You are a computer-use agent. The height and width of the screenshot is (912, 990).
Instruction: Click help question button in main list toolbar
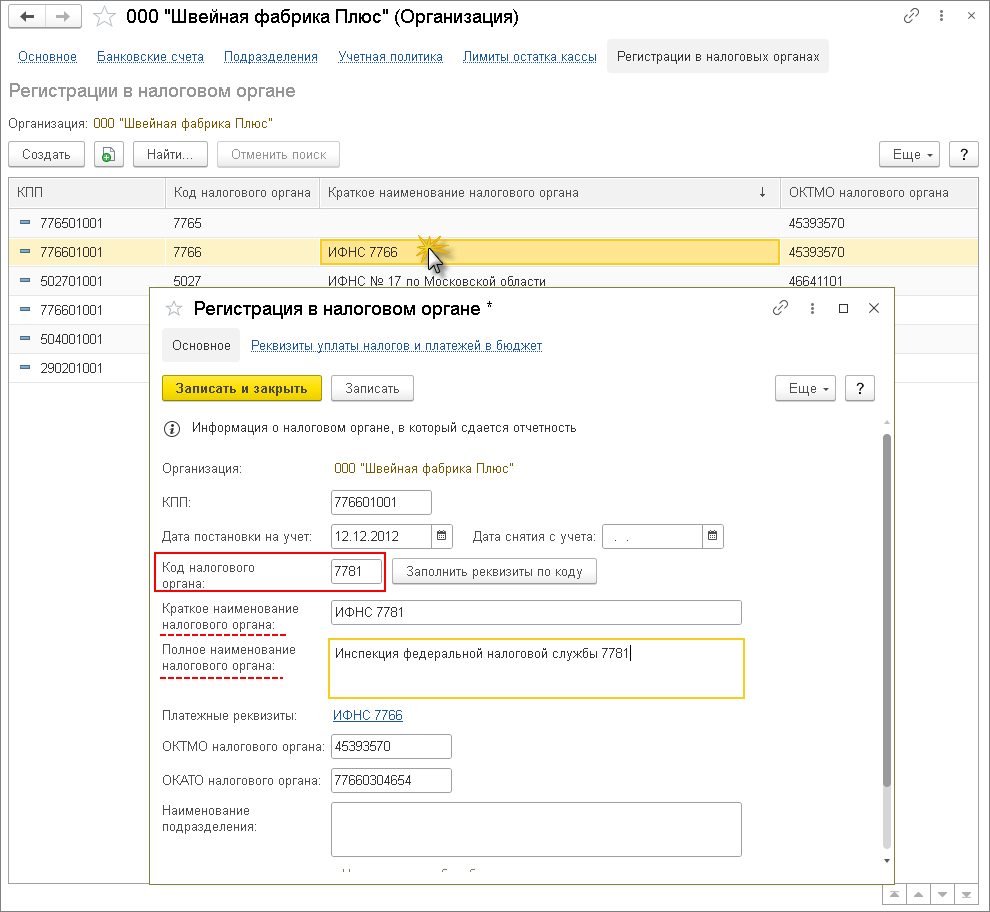click(x=963, y=154)
